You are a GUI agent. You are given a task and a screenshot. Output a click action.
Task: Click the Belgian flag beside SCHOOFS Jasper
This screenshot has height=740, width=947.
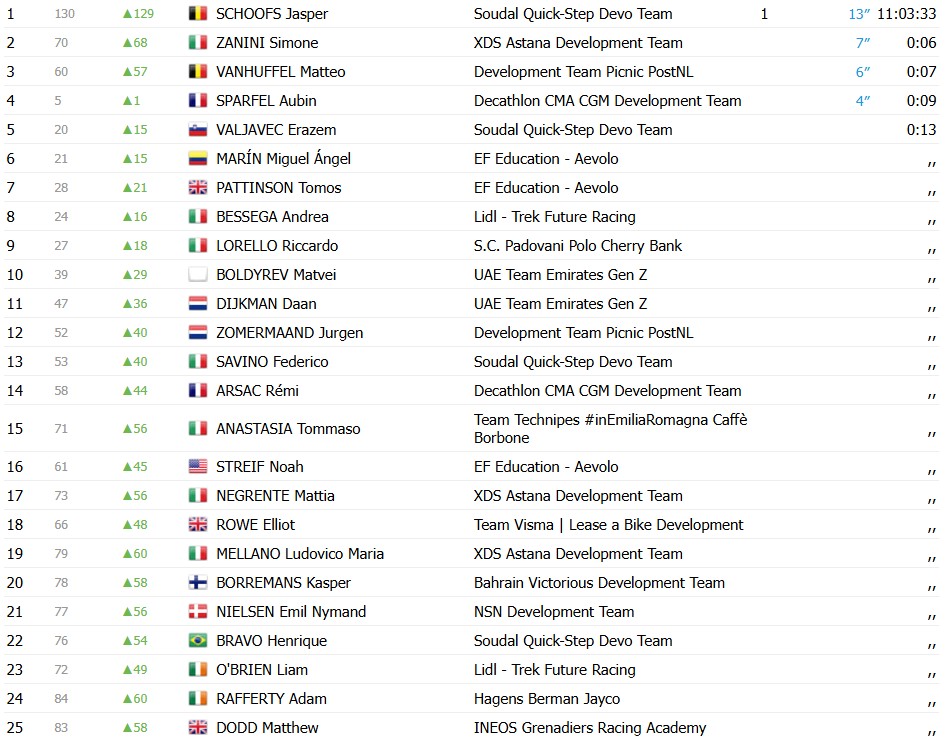click(x=197, y=14)
